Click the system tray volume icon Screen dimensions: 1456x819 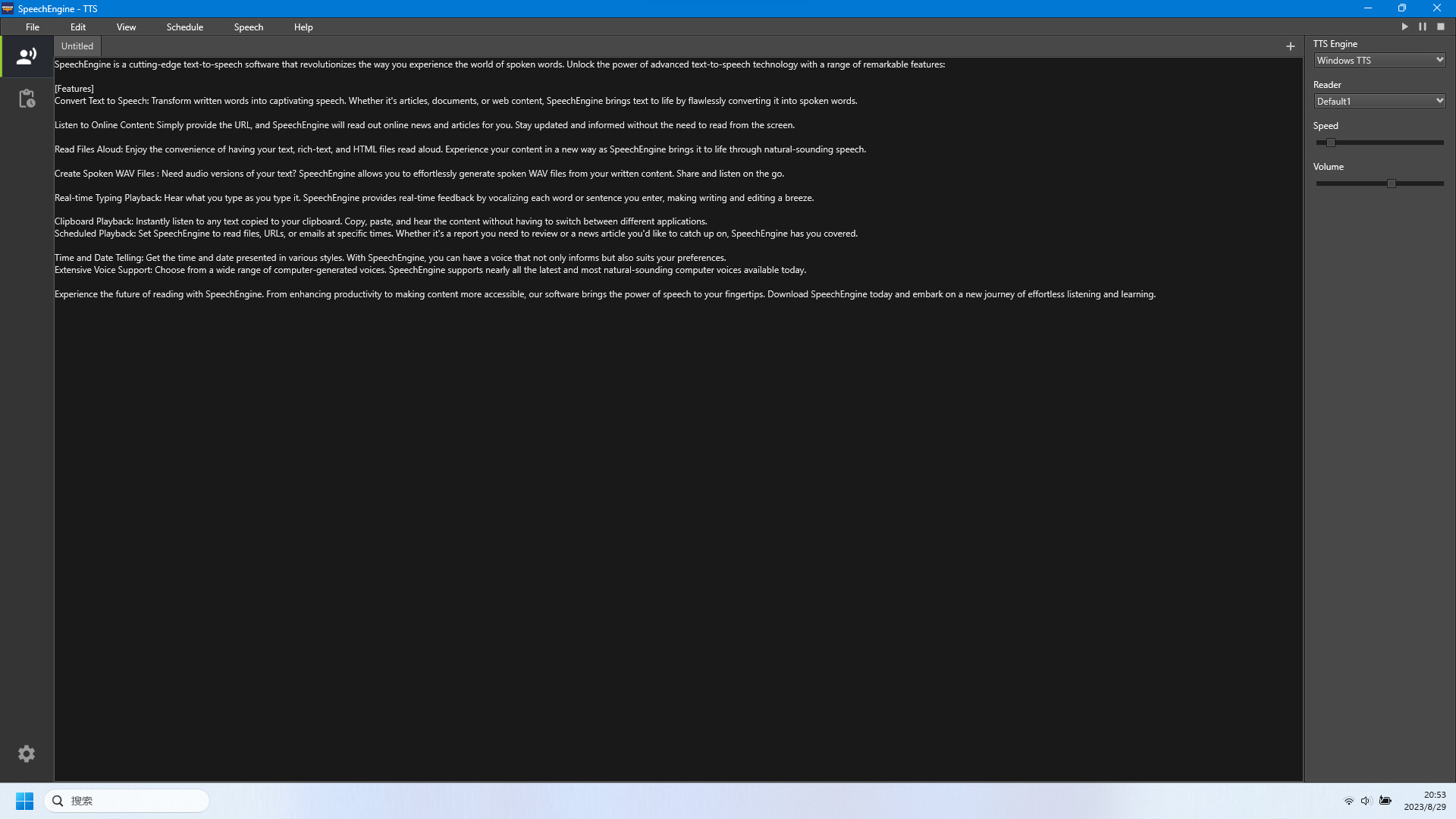[1367, 800]
